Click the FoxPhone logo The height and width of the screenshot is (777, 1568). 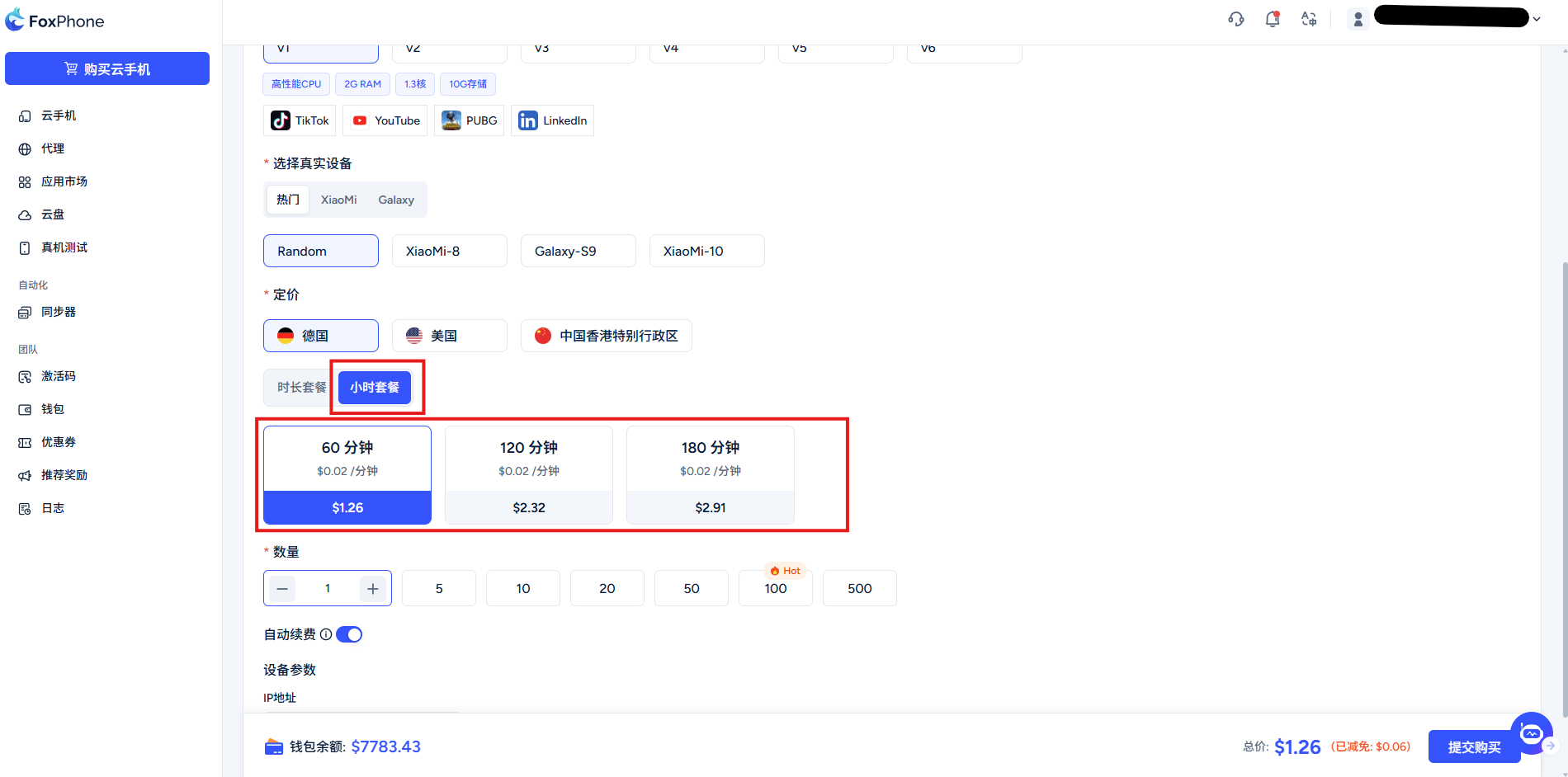tap(55, 21)
